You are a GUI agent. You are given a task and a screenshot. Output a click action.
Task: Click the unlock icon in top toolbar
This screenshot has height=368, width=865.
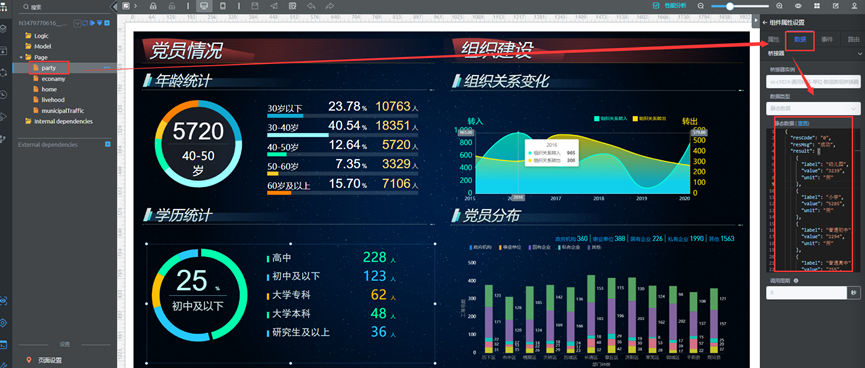point(172,6)
